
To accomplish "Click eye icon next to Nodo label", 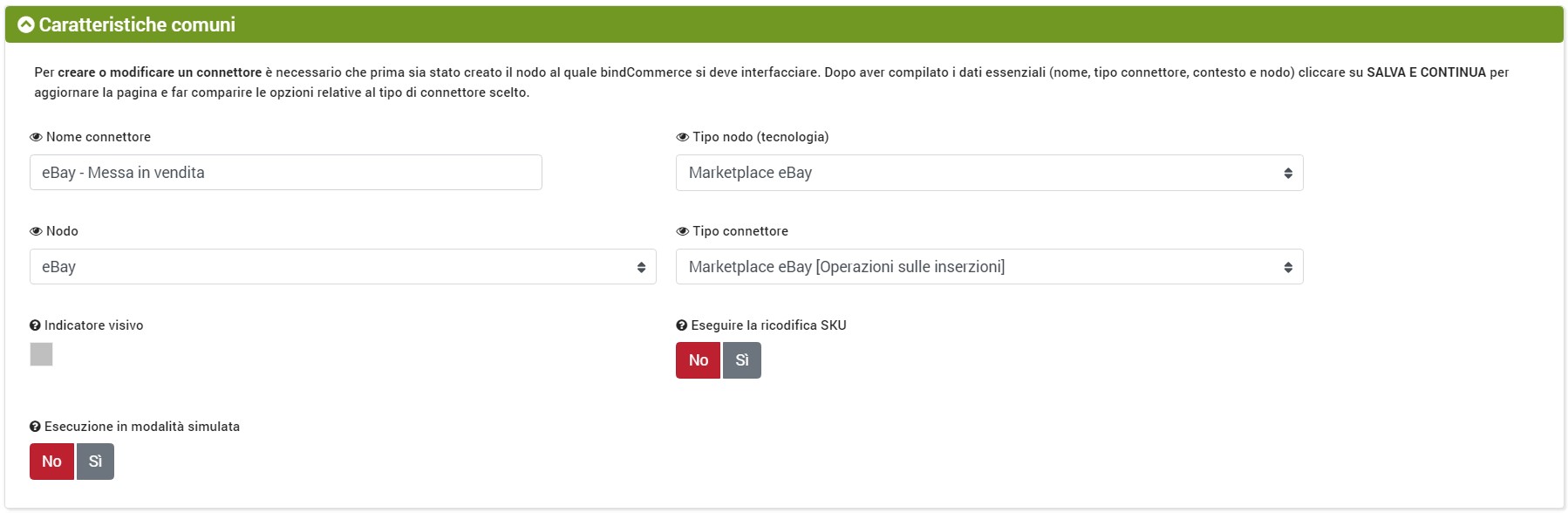I will [x=36, y=231].
